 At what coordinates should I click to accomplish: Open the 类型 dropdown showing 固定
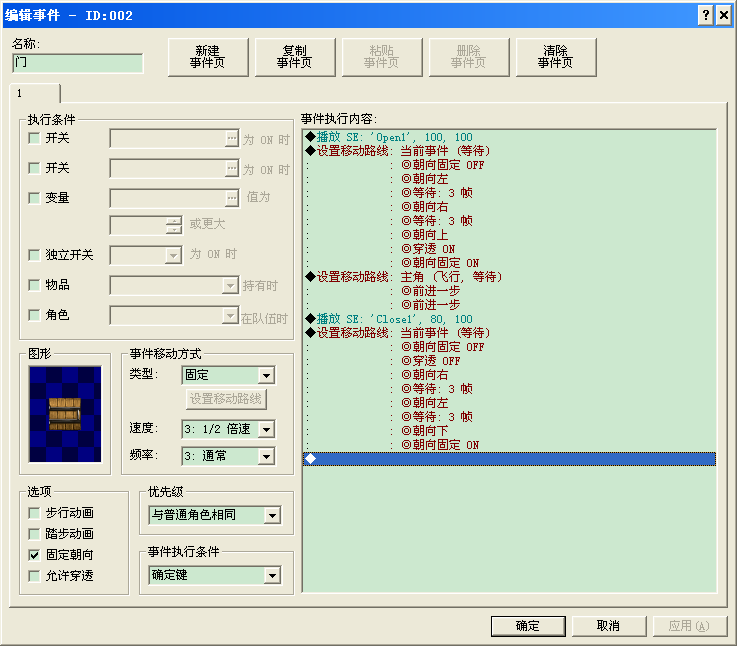(x=228, y=375)
